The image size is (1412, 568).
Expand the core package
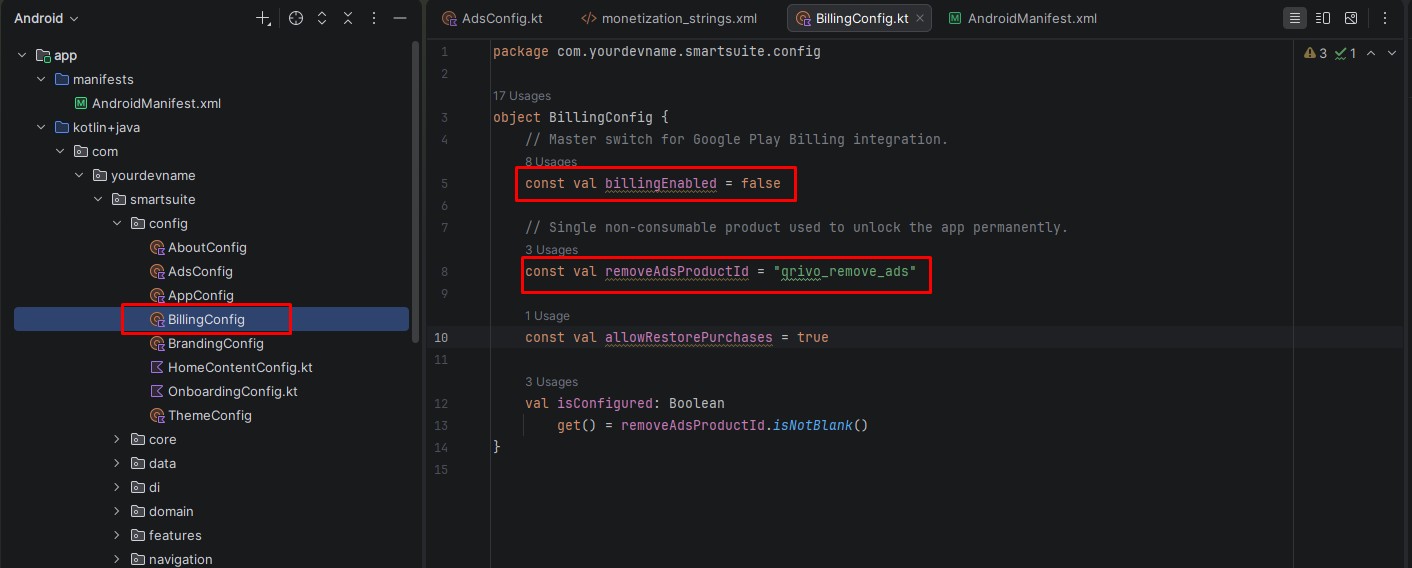coord(117,439)
